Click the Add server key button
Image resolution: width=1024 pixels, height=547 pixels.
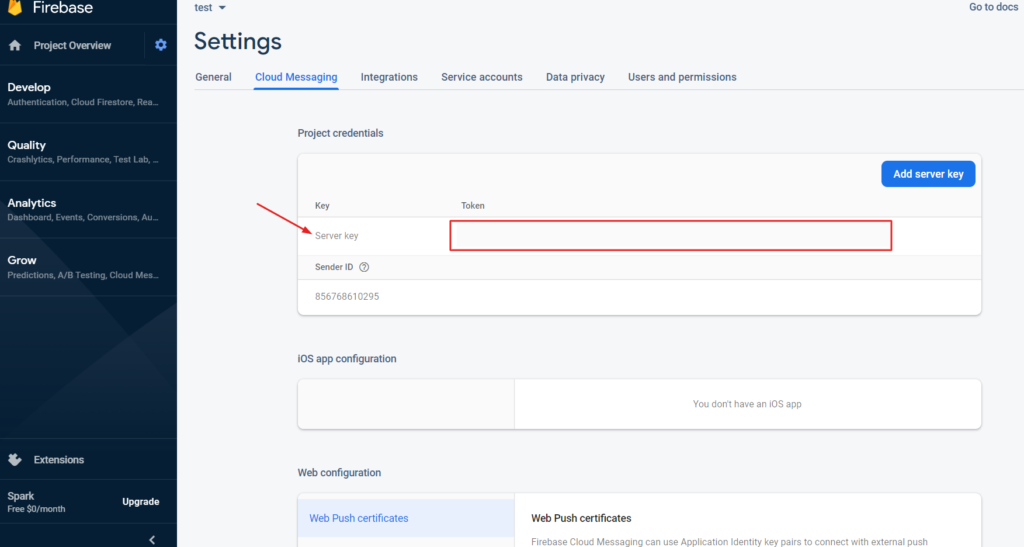click(928, 174)
